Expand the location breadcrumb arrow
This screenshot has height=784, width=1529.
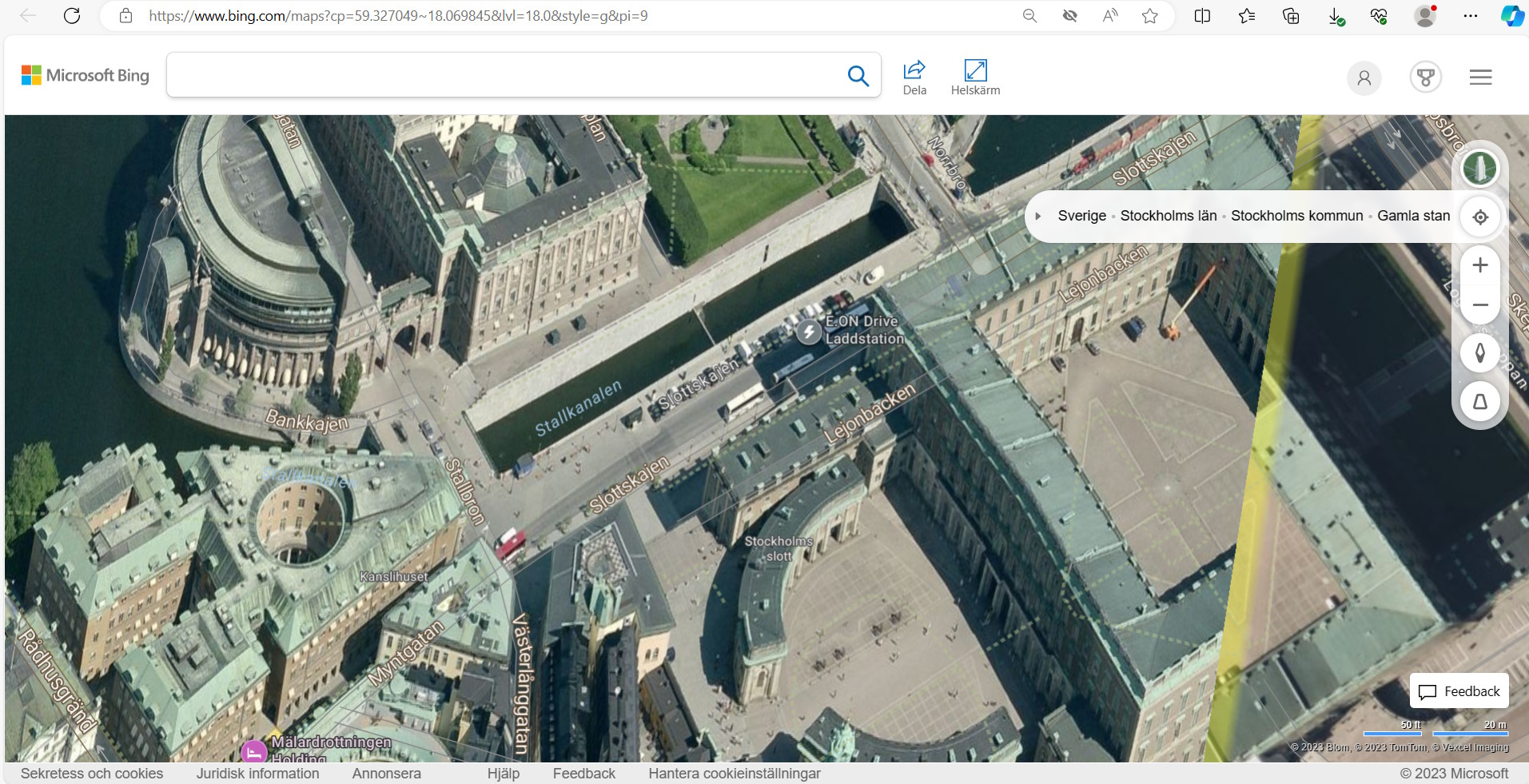(1038, 216)
